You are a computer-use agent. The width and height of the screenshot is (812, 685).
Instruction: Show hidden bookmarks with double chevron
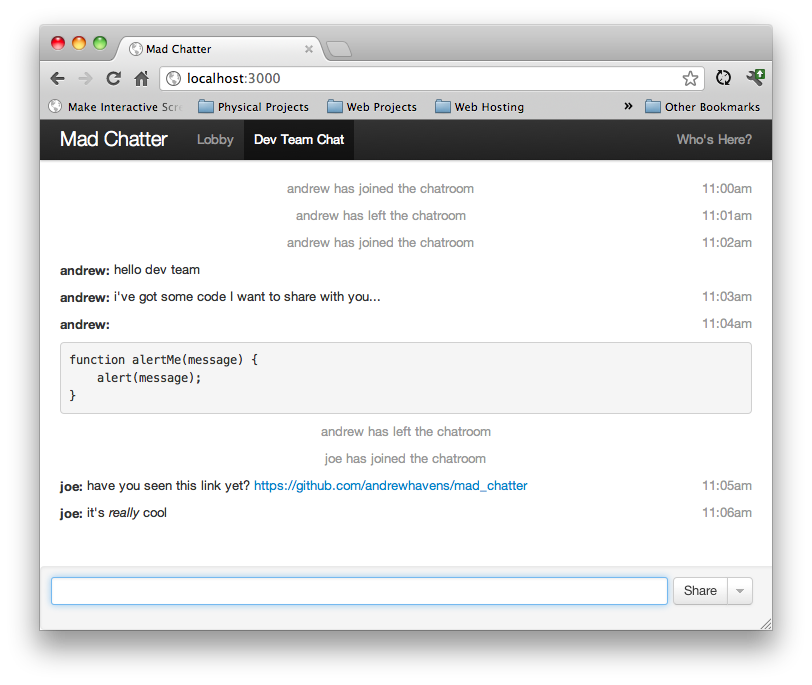coord(628,106)
